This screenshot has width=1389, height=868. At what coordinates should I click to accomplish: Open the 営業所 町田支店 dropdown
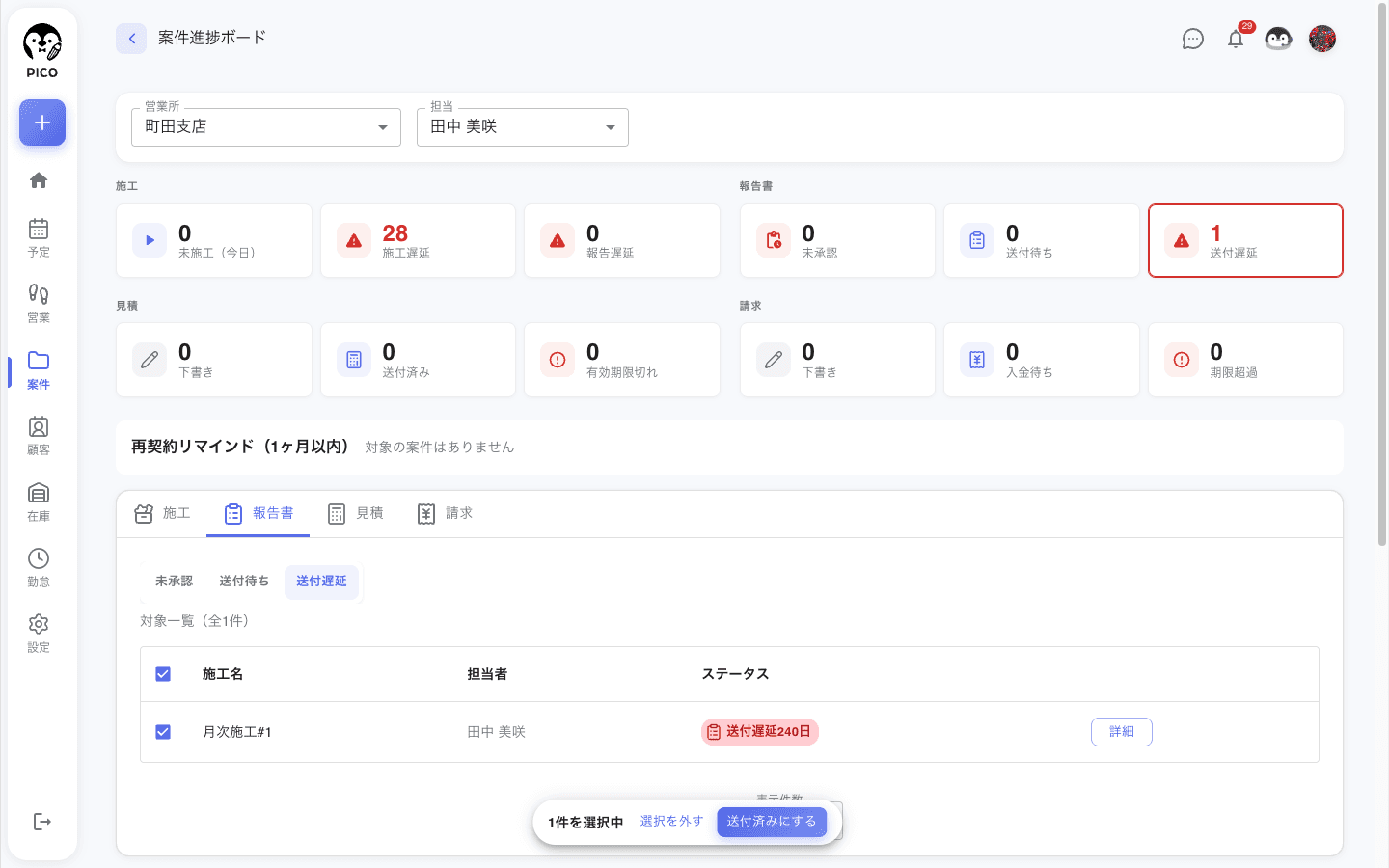pyautogui.click(x=266, y=127)
